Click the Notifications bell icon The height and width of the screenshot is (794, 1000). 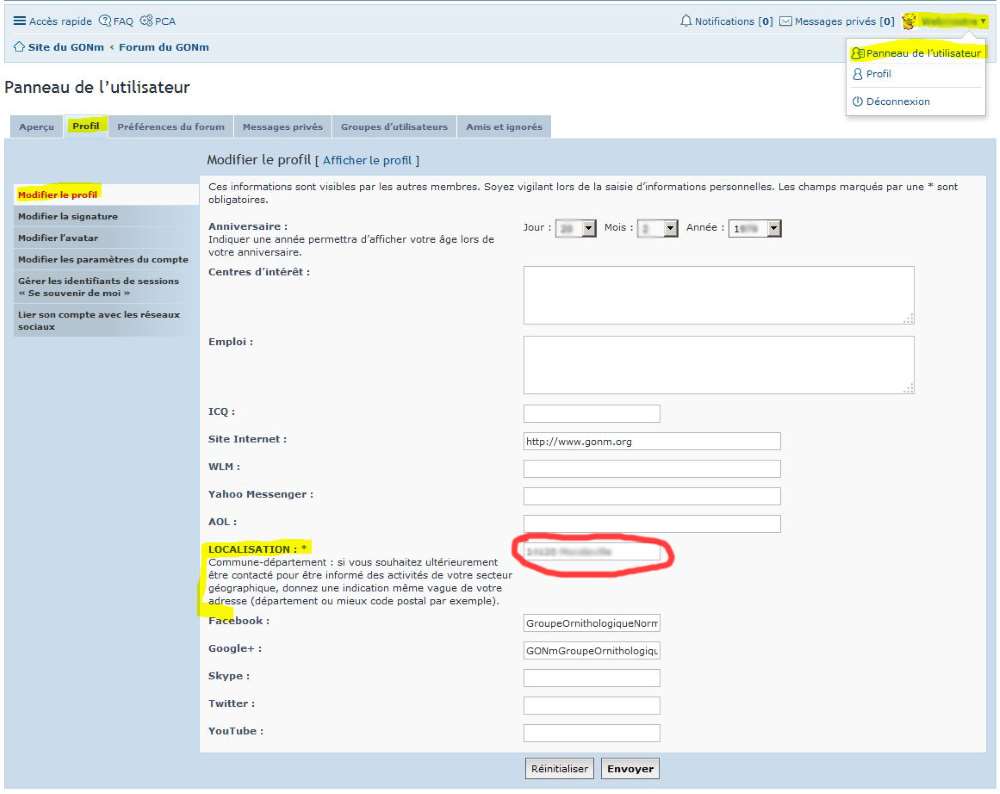pyautogui.click(x=686, y=21)
